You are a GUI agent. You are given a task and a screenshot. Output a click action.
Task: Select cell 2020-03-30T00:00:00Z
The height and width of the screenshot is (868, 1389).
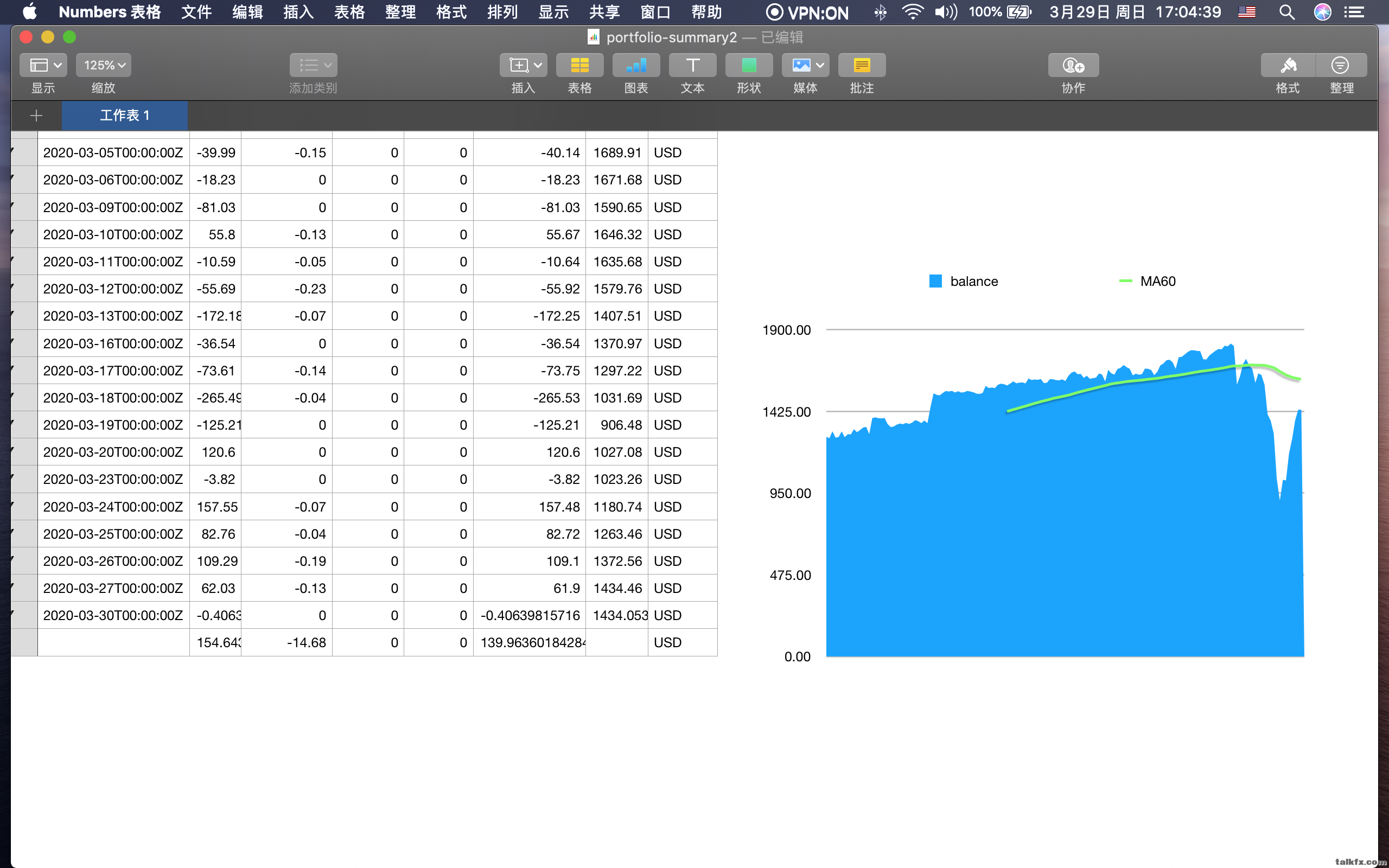[x=113, y=615]
